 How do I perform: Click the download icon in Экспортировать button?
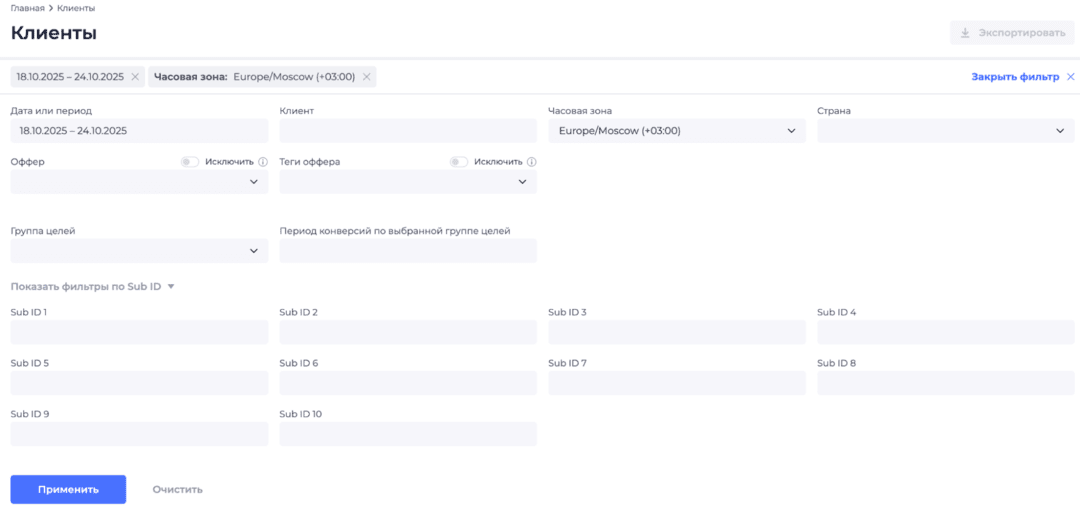965,33
